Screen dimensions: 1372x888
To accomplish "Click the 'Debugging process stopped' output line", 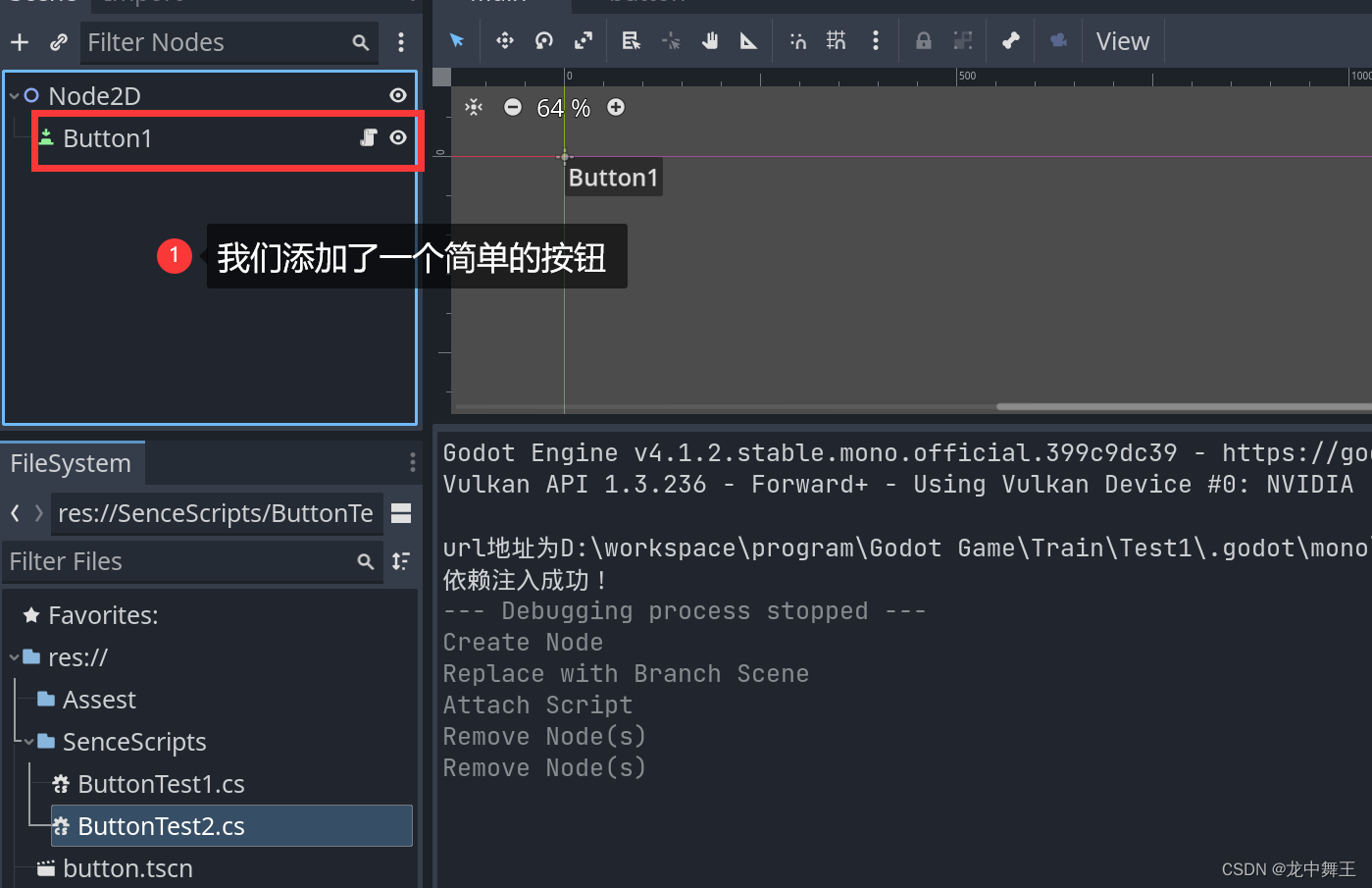I will tap(685, 611).
